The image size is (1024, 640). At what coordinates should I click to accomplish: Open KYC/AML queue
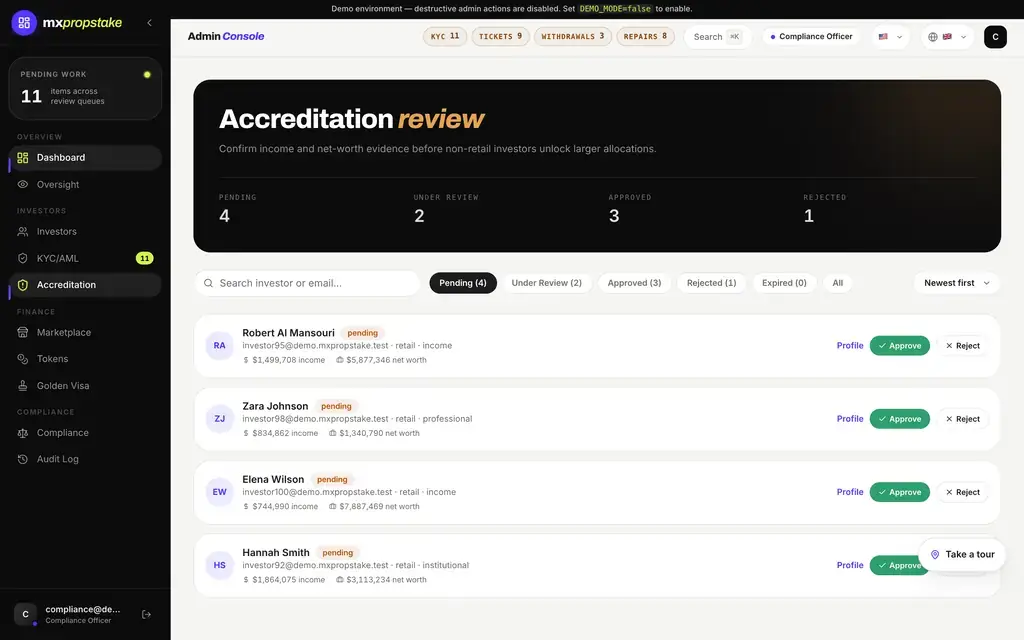tap(85, 258)
